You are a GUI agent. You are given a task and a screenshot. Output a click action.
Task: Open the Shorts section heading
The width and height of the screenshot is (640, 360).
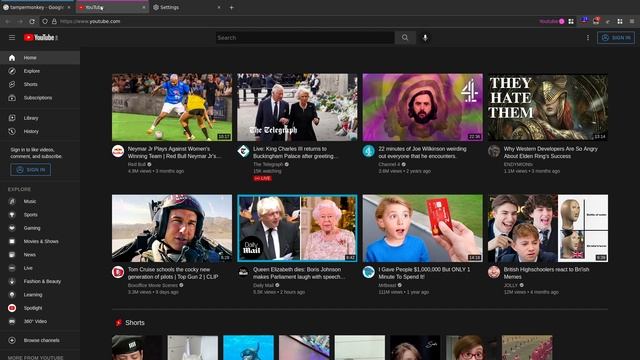pyautogui.click(x=135, y=323)
